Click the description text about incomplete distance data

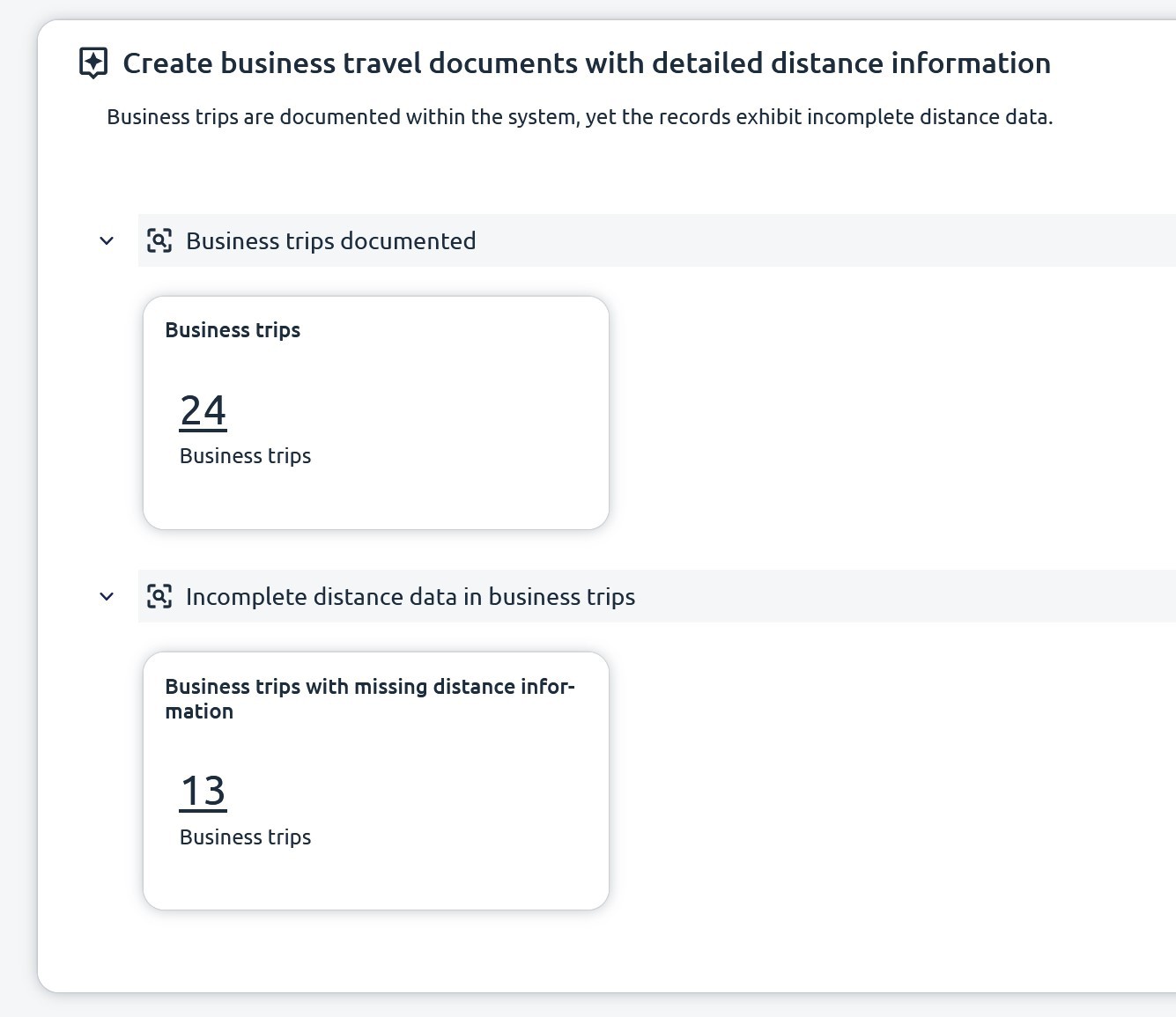tap(580, 117)
